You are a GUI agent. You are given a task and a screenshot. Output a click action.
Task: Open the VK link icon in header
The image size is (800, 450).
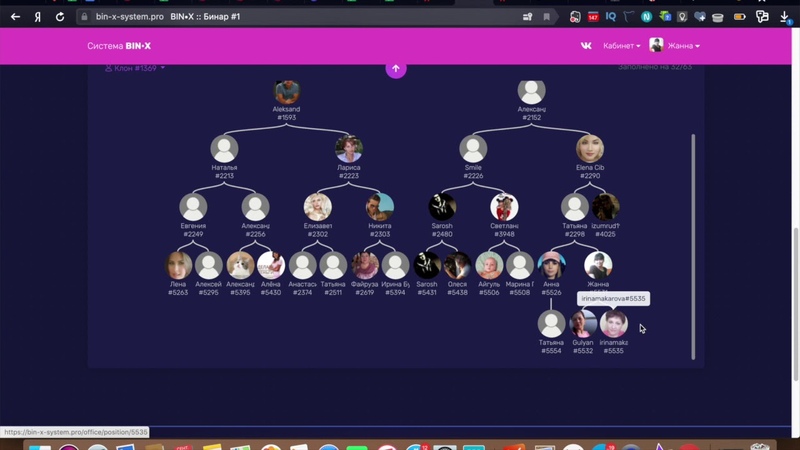click(586, 45)
